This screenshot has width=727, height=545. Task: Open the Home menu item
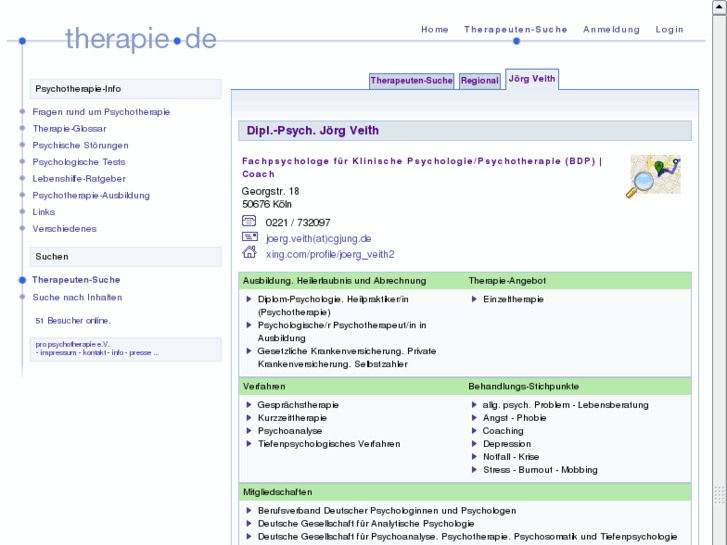434,29
